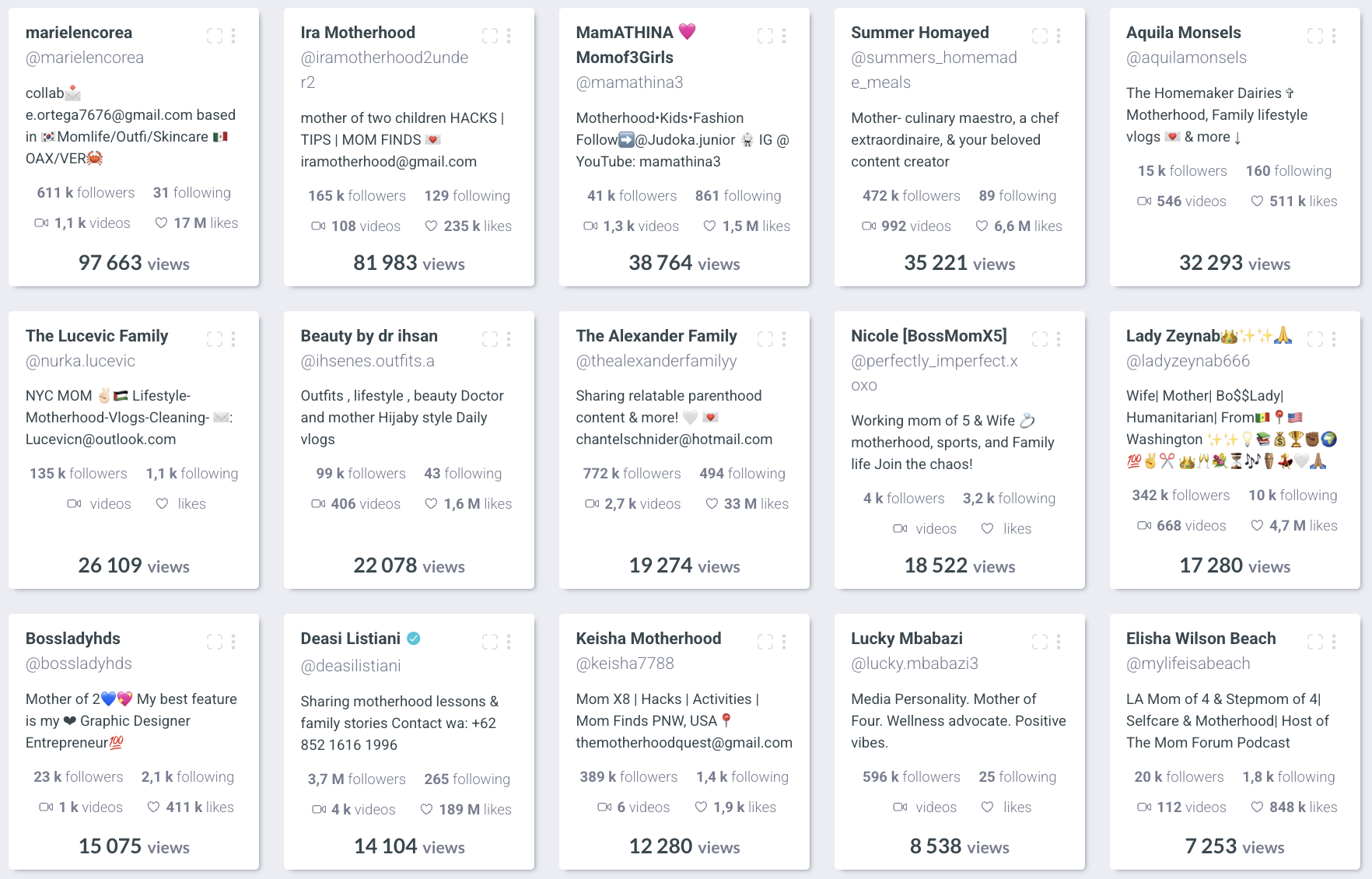
Task: Open the @thealexanderfamilyy handle link
Action: tap(656, 361)
